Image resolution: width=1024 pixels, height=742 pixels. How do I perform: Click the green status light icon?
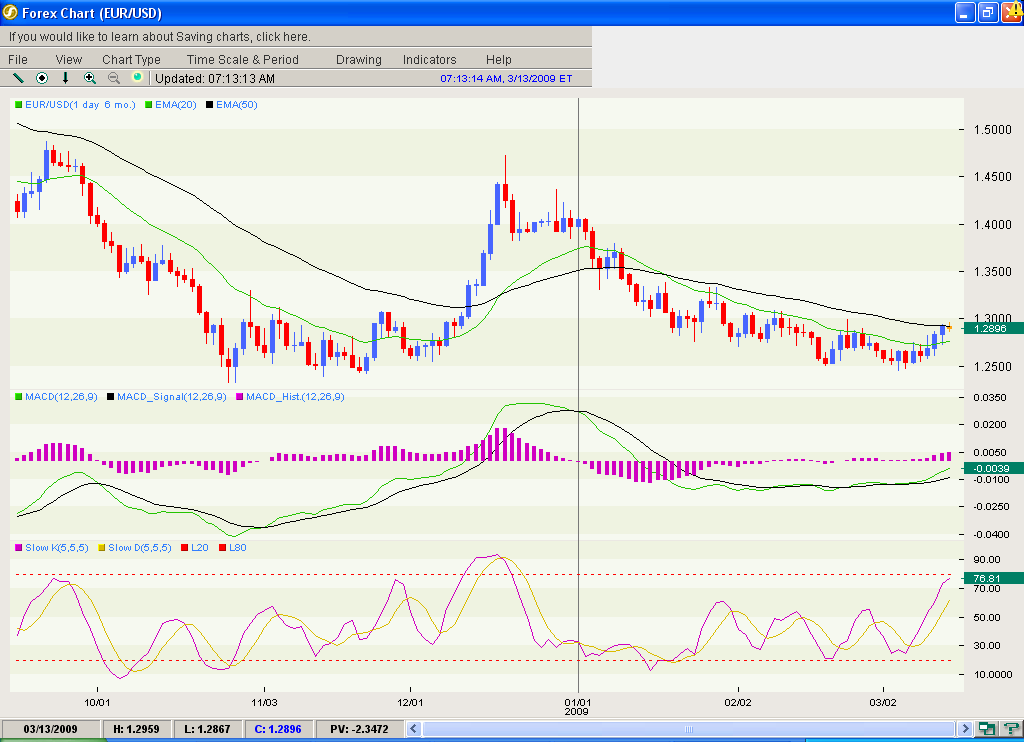tap(137, 77)
